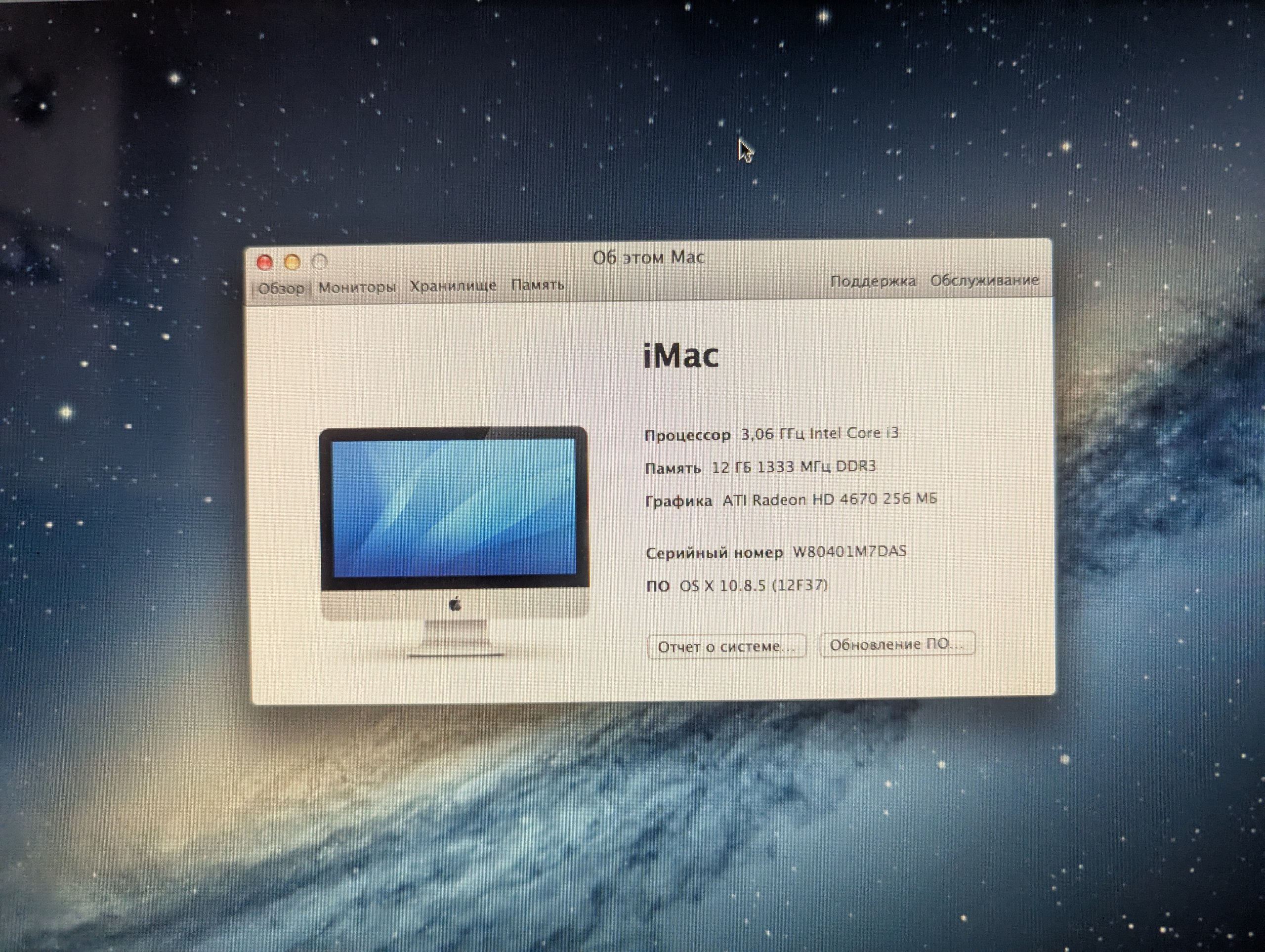Click the Процессор label
This screenshot has height=952, width=1265.
tap(687, 436)
